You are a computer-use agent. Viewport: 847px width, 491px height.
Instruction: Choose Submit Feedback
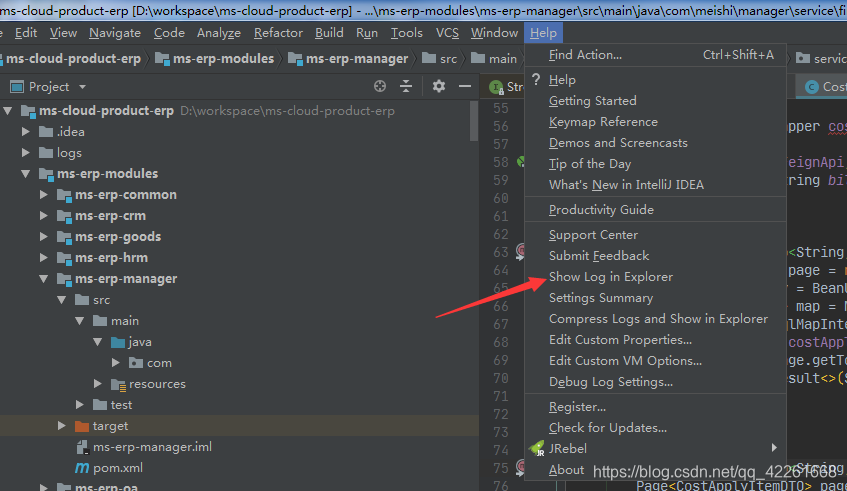point(655,255)
